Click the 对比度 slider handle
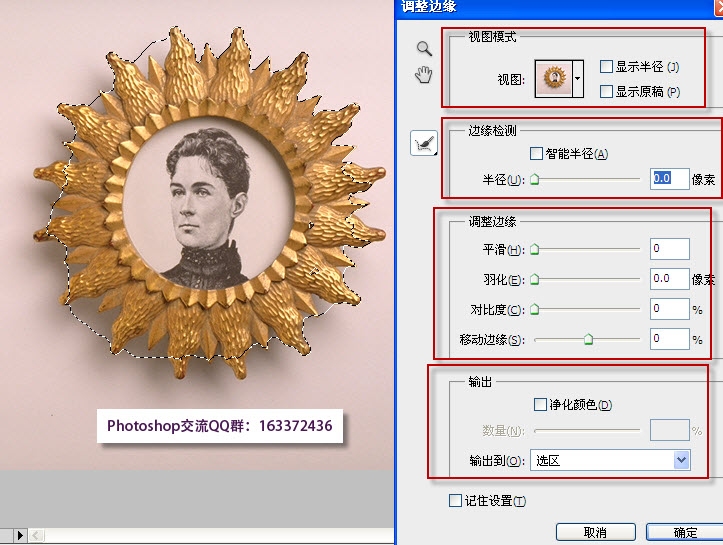This screenshot has width=723, height=545. click(x=534, y=309)
